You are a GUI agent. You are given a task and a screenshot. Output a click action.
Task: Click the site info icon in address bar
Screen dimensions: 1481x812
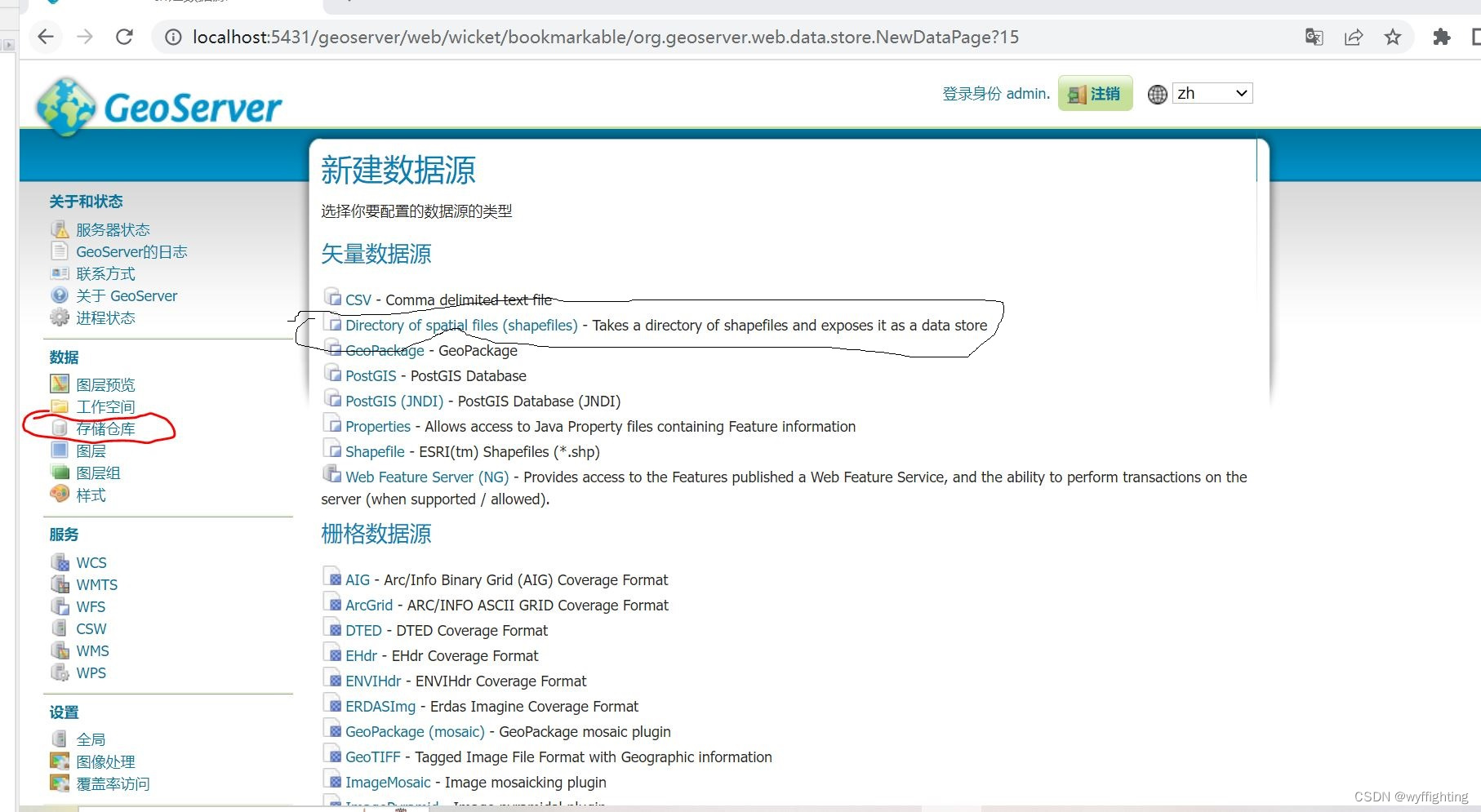pos(173,37)
